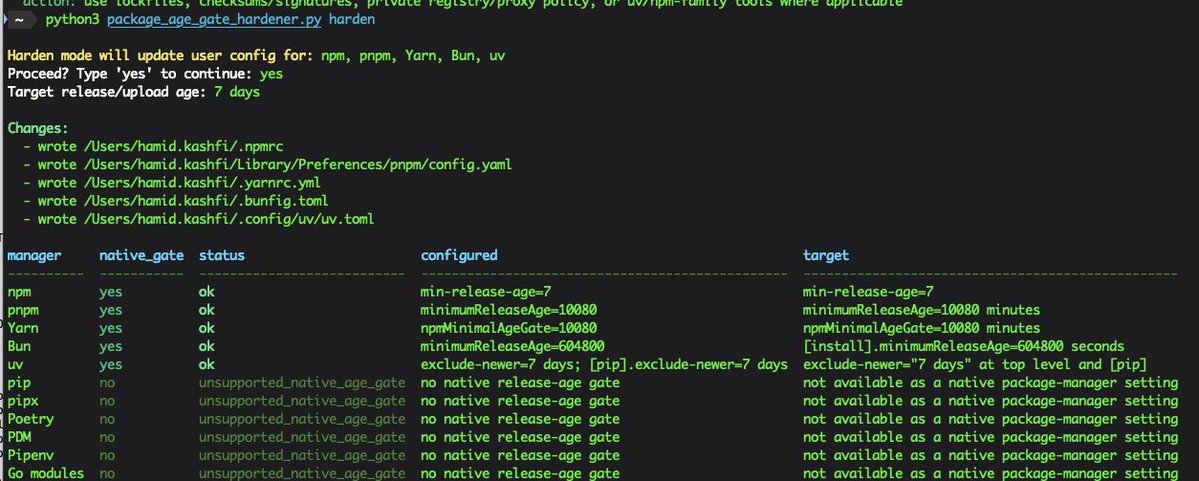Screen dimensions: 1199x481
Task: Click the 'python3' command word
Action: tap(73, 19)
